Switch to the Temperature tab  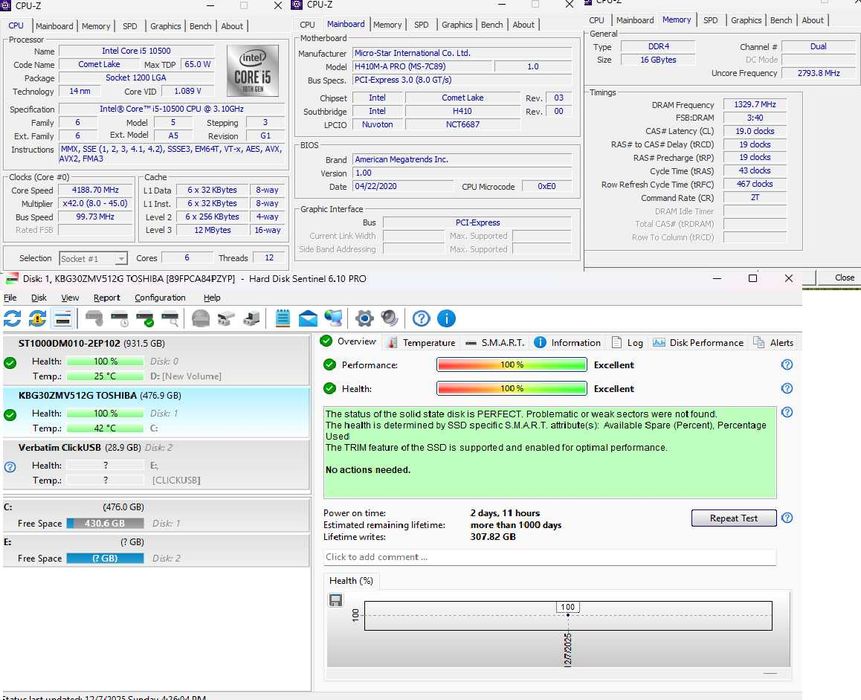tap(422, 343)
